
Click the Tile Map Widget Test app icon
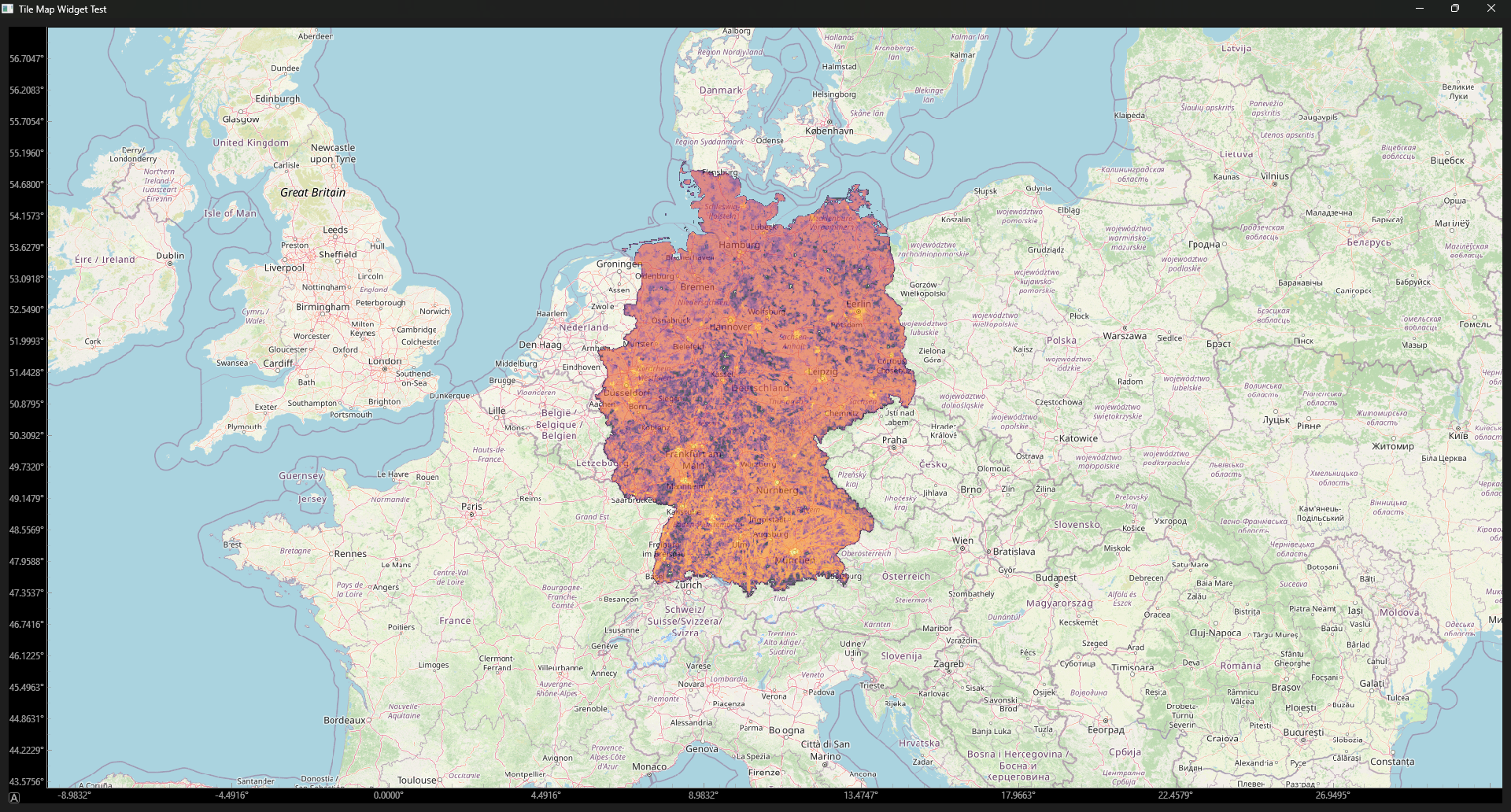(x=7, y=9)
